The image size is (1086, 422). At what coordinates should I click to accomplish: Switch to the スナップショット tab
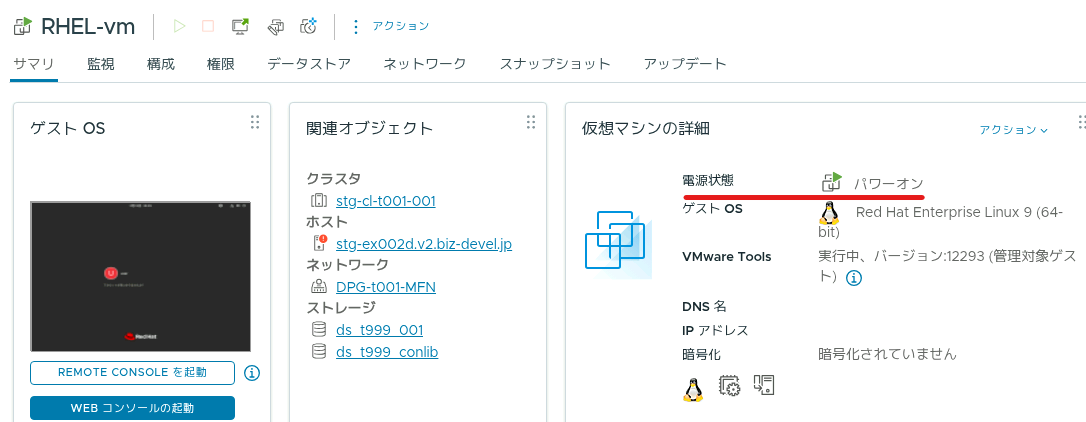(555, 64)
